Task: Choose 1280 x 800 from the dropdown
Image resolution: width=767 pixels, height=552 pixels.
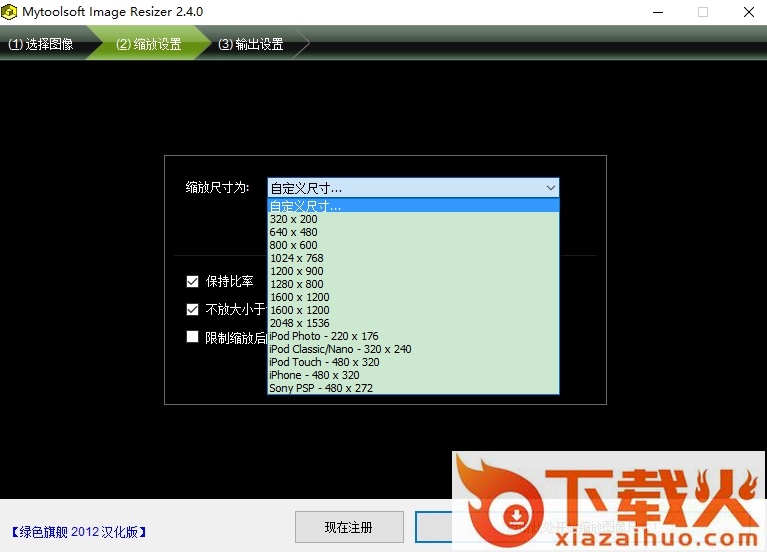Action: point(413,284)
